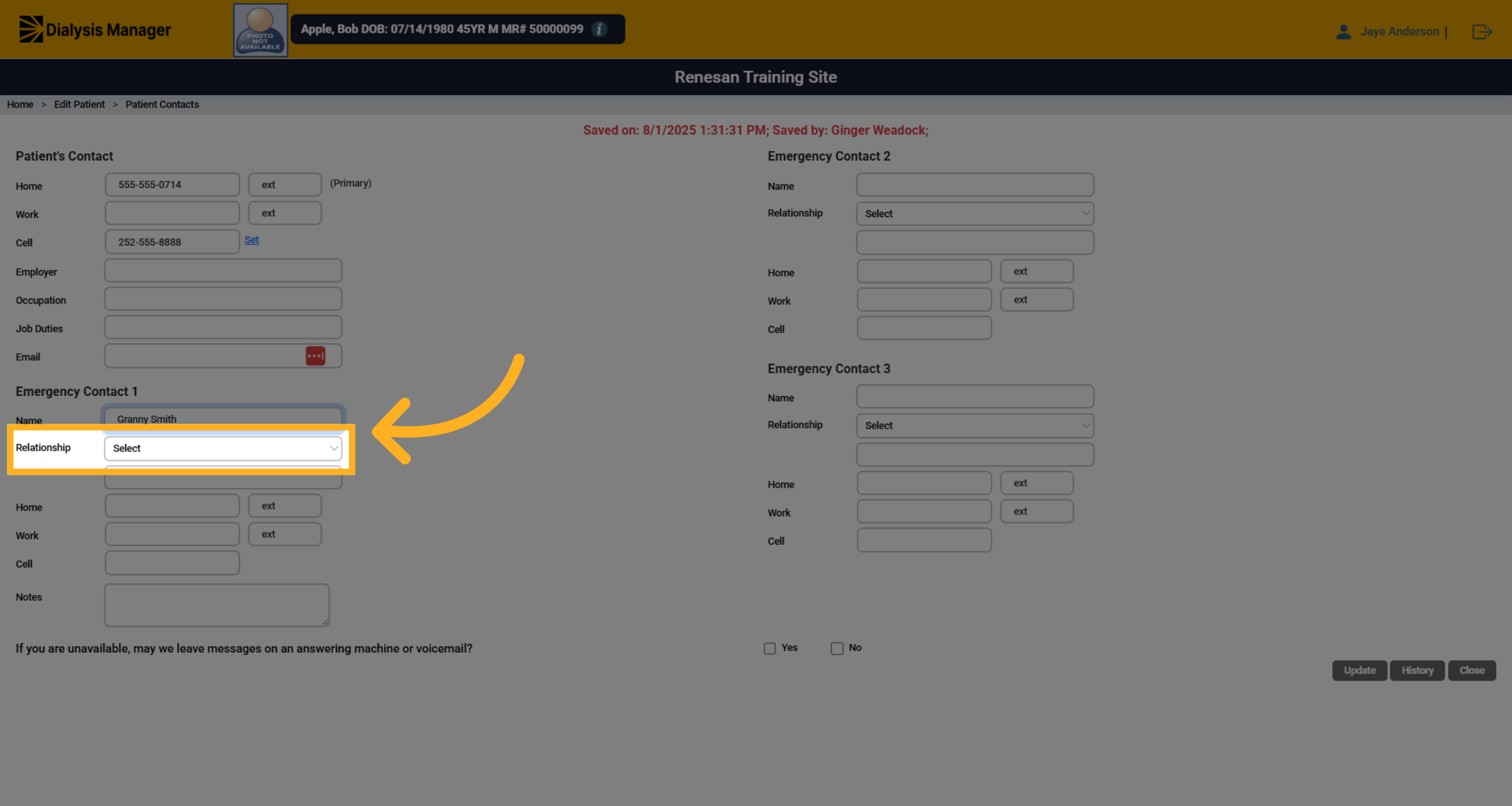Check No for leaving voicemail messages
1512x806 pixels.
point(837,648)
